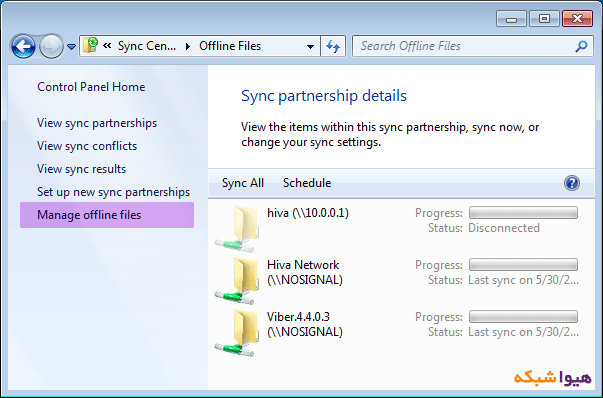Open the blue Help icon
The width and height of the screenshot is (603, 398).
[x=572, y=183]
